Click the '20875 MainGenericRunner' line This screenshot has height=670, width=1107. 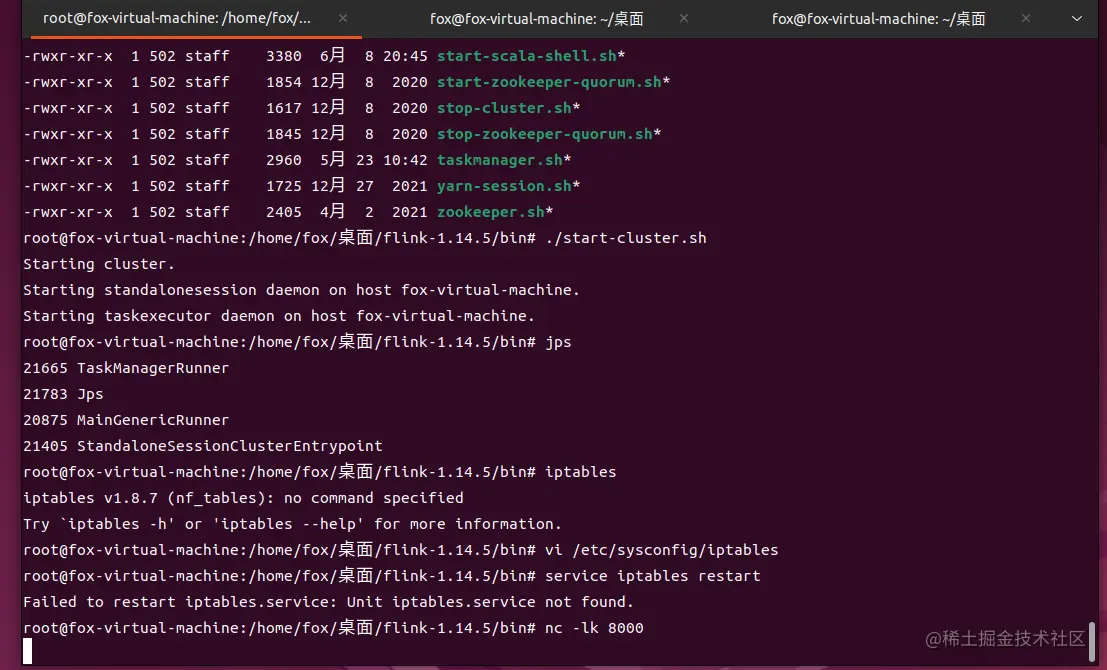pyautogui.click(x=126, y=420)
